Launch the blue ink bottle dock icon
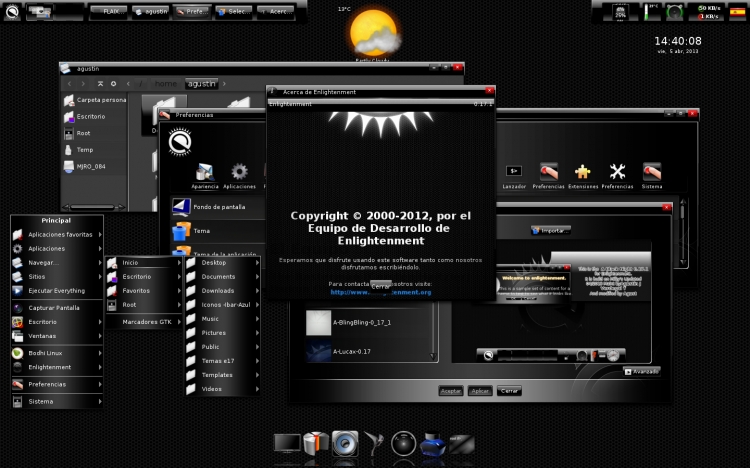750x468 pixels. pos(432,445)
